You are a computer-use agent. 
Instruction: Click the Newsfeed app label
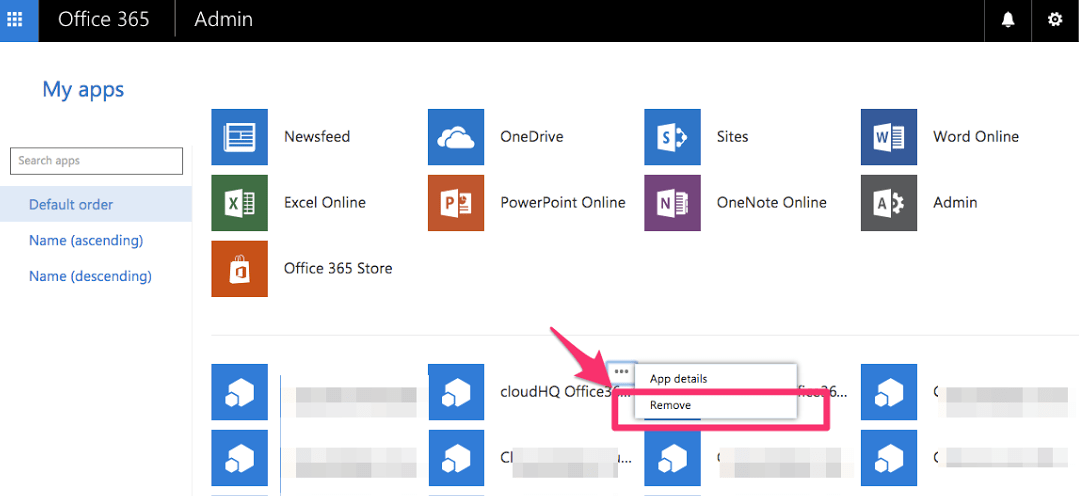317,137
